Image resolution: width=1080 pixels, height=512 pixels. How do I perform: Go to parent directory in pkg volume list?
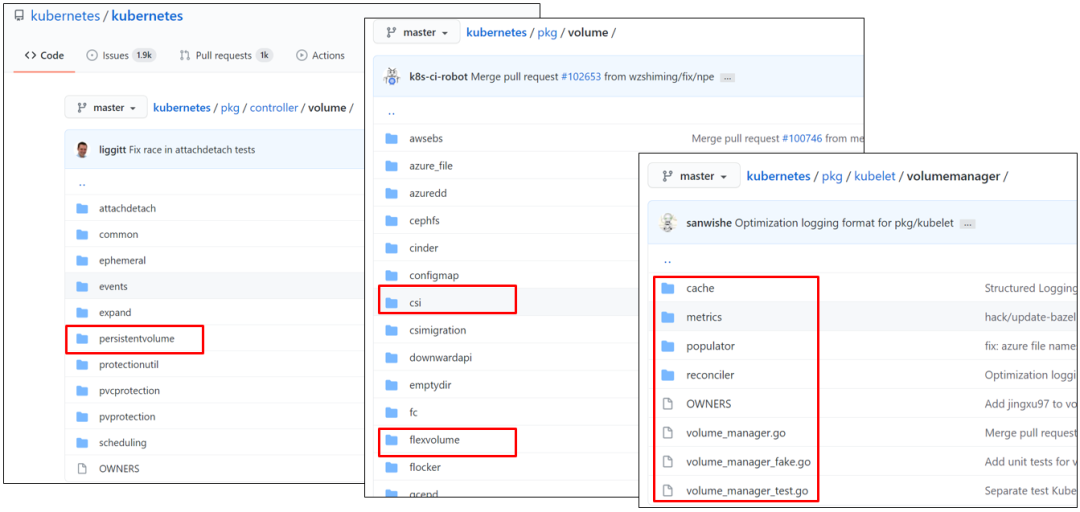pyautogui.click(x=391, y=114)
